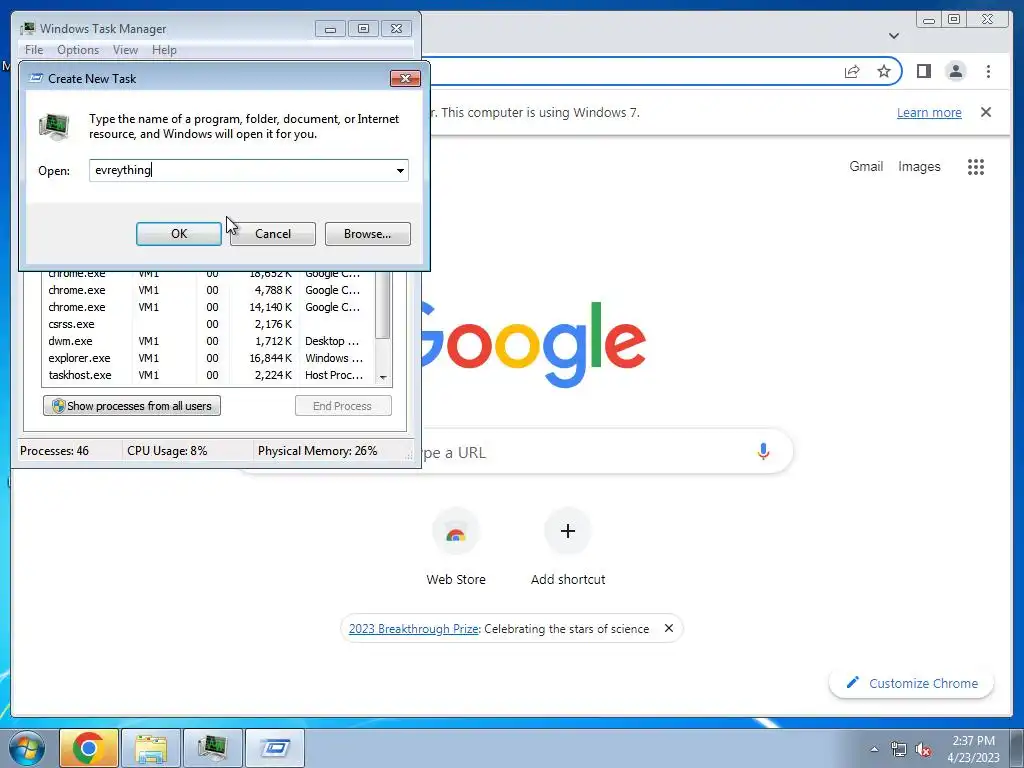Viewport: 1024px width, 768px height.
Task: Click Show processes from all users
Action: (132, 406)
